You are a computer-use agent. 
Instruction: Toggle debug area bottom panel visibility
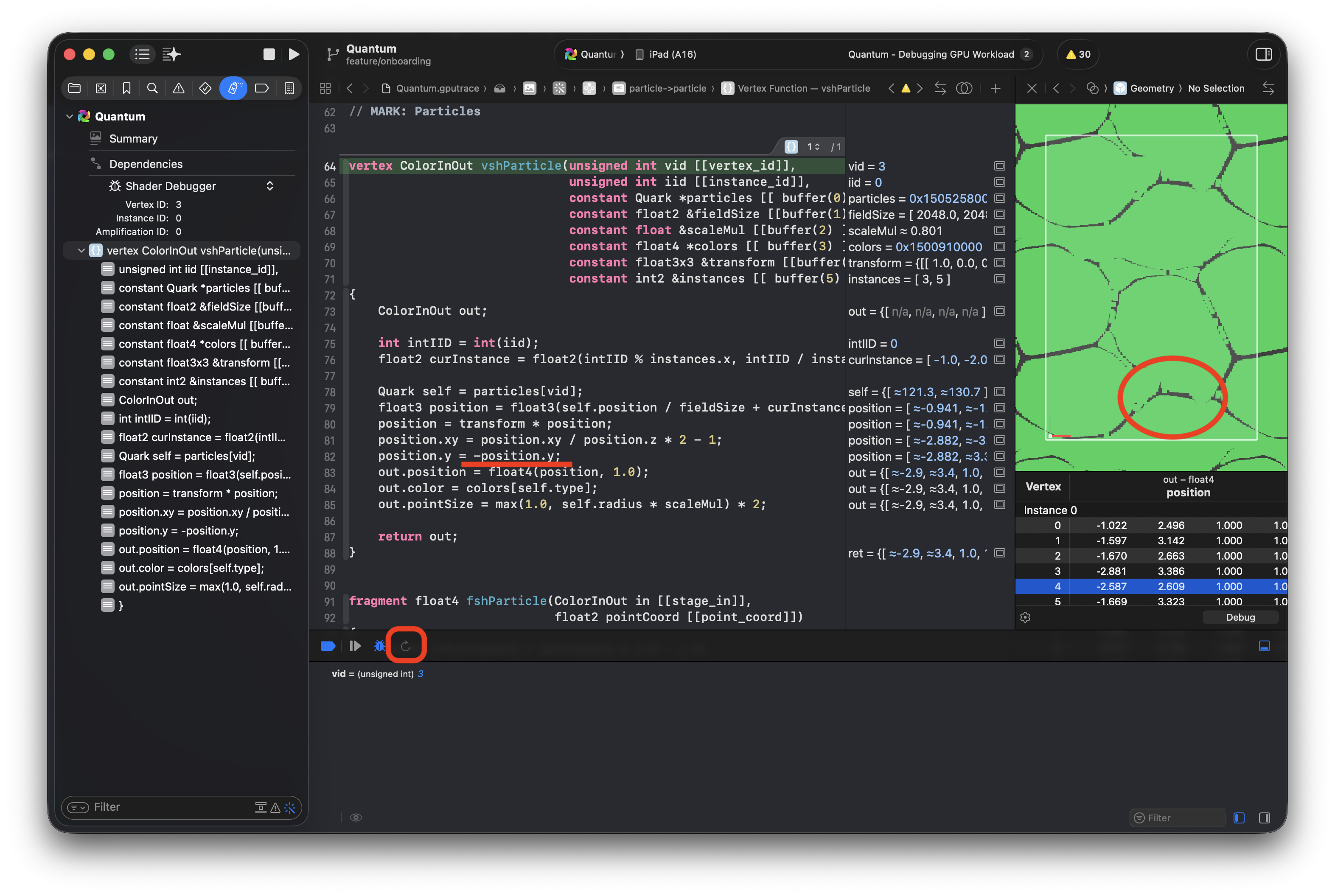pyautogui.click(x=1264, y=646)
